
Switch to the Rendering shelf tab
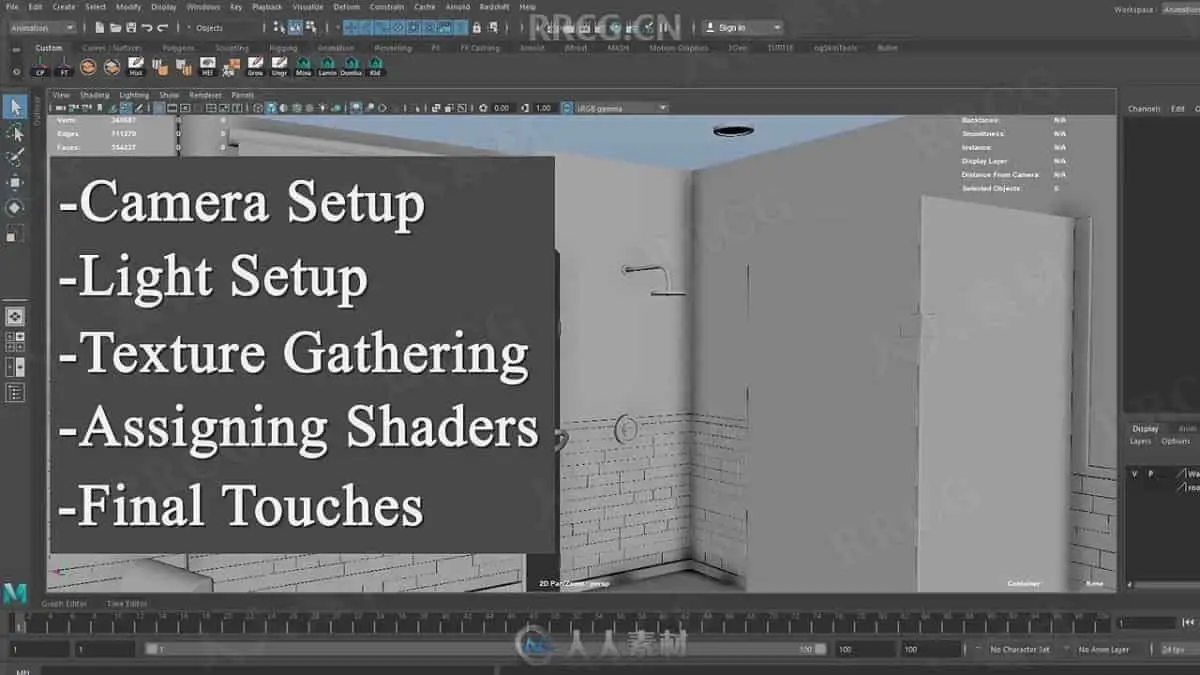393,47
